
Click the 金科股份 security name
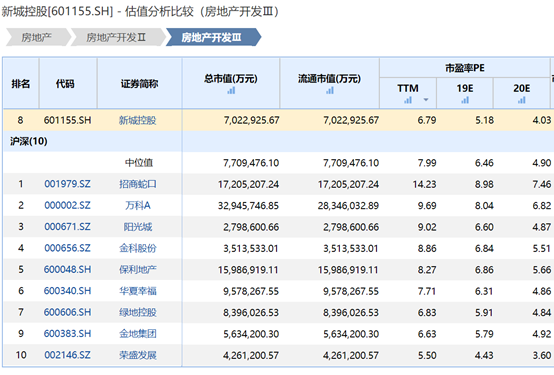(138, 248)
